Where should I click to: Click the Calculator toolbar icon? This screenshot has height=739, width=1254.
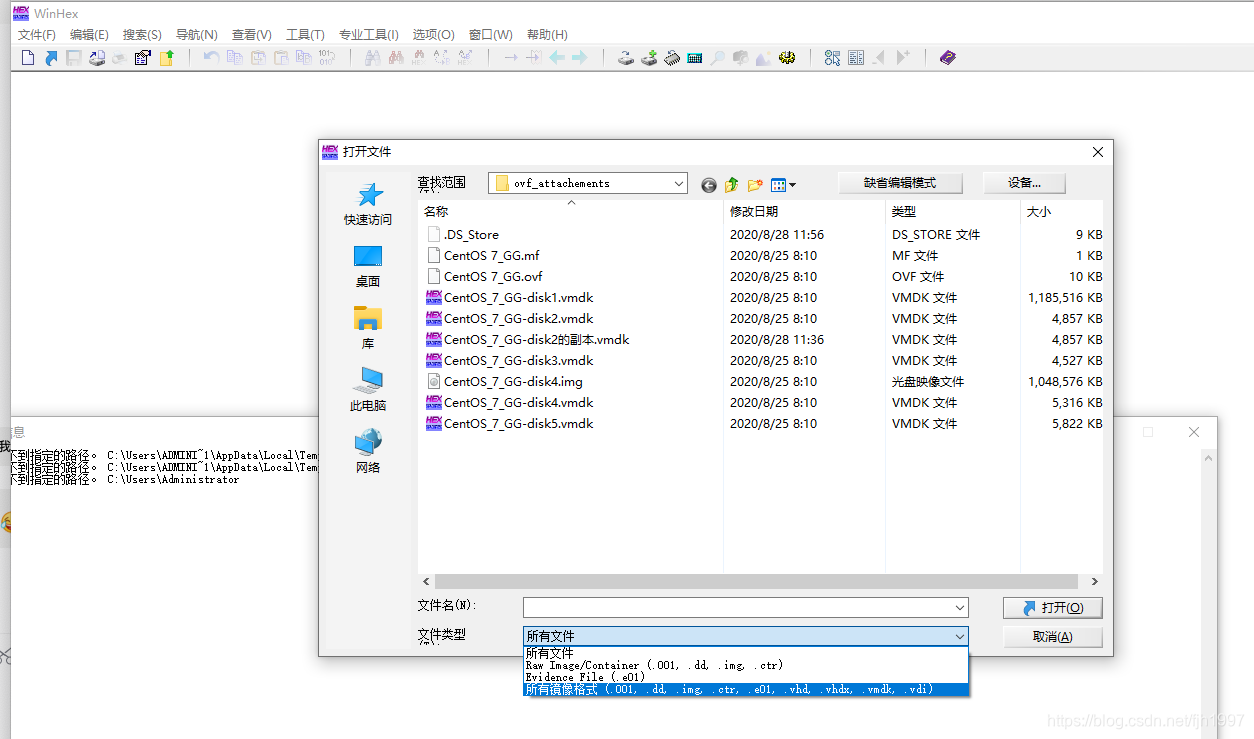coord(695,58)
